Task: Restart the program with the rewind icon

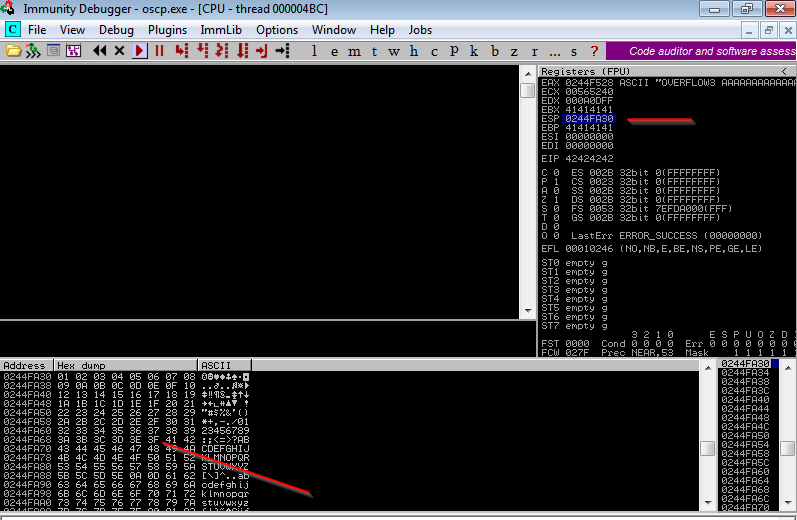Action: [x=100, y=51]
